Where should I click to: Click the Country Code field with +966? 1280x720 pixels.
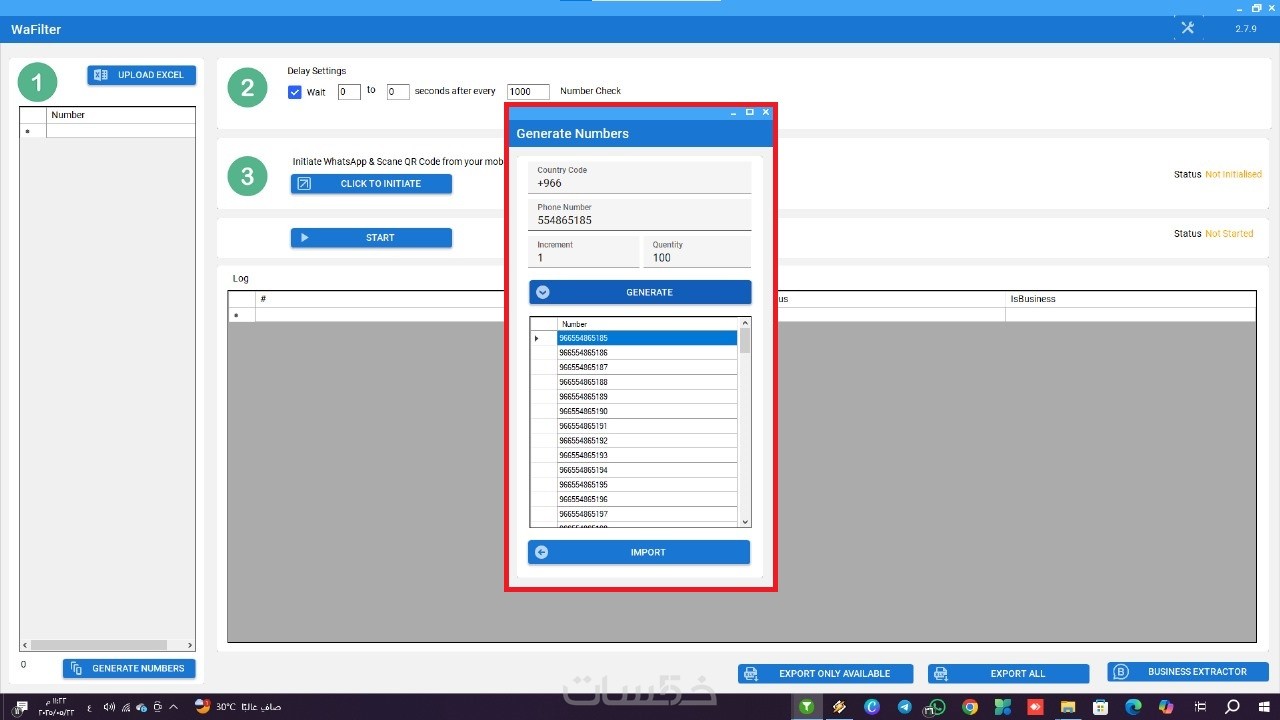click(x=640, y=177)
